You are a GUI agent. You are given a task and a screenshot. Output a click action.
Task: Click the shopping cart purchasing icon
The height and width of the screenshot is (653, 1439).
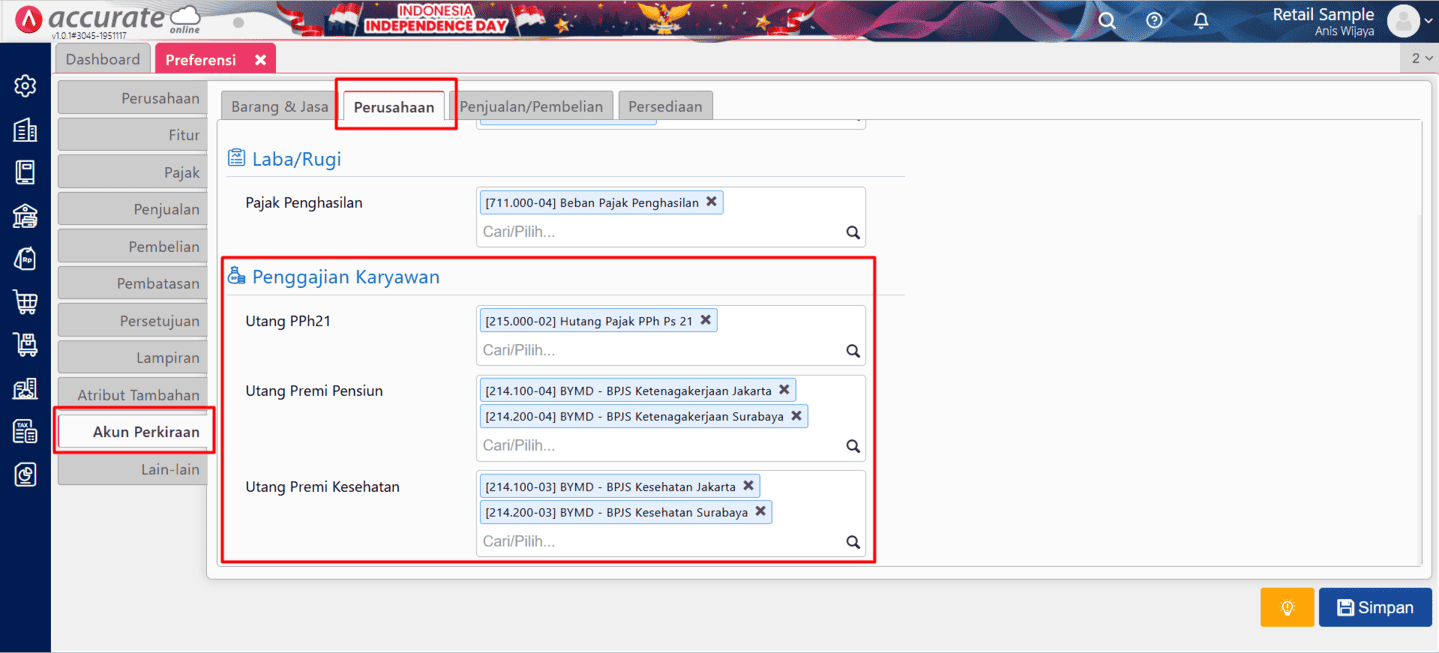pyautogui.click(x=25, y=301)
